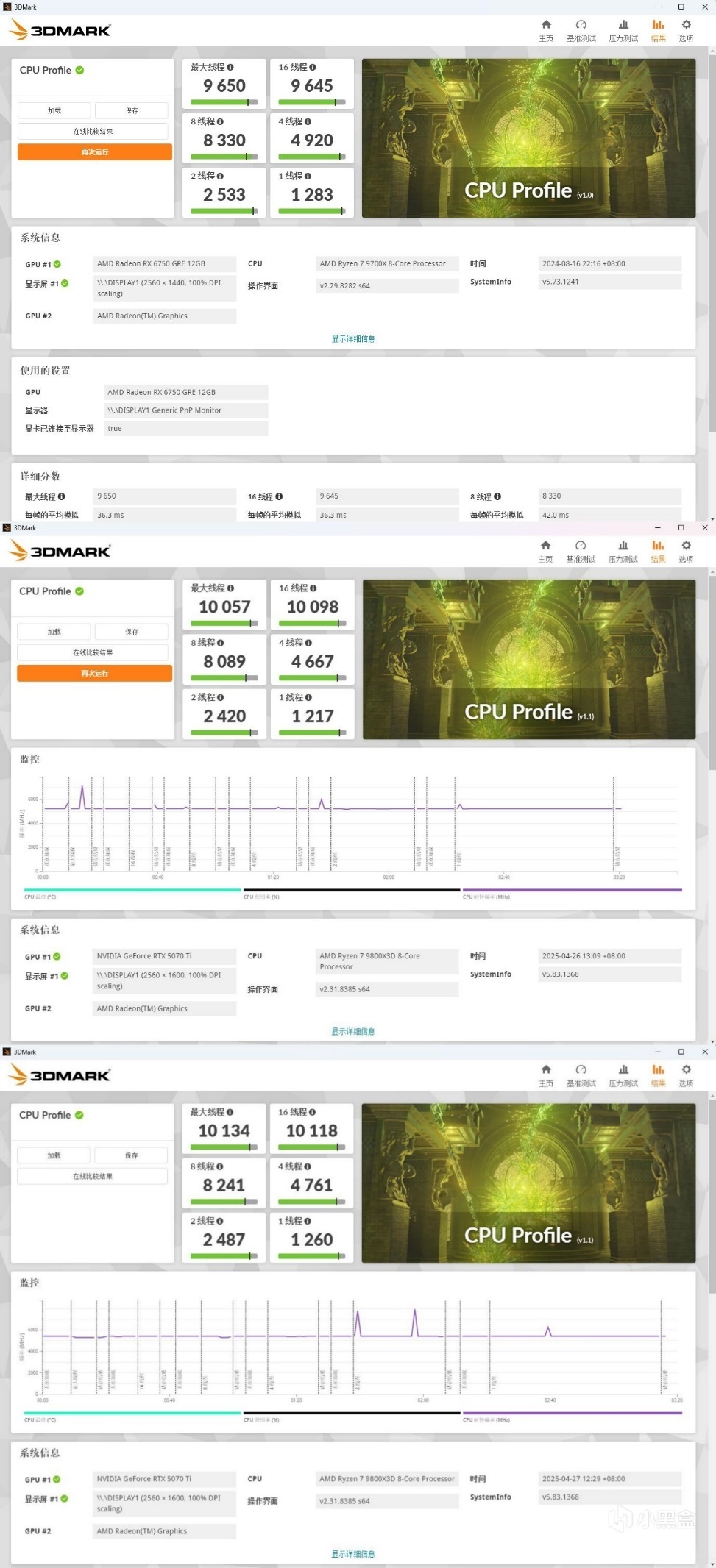Click info icon beside 4 线程 above 4 920
The height and width of the screenshot is (1568, 716).
(308, 121)
